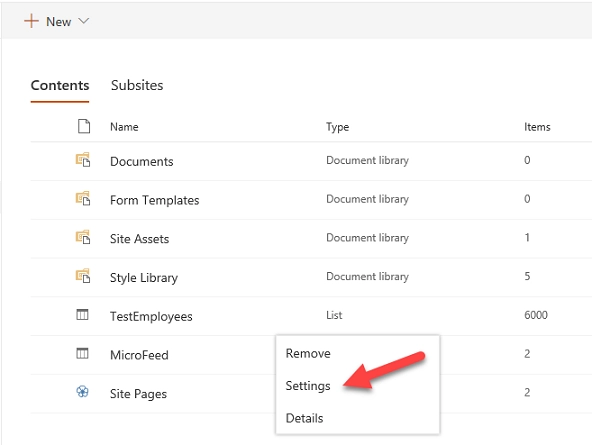Choose Remove from the context menu
The width and height of the screenshot is (592, 445).
point(308,353)
